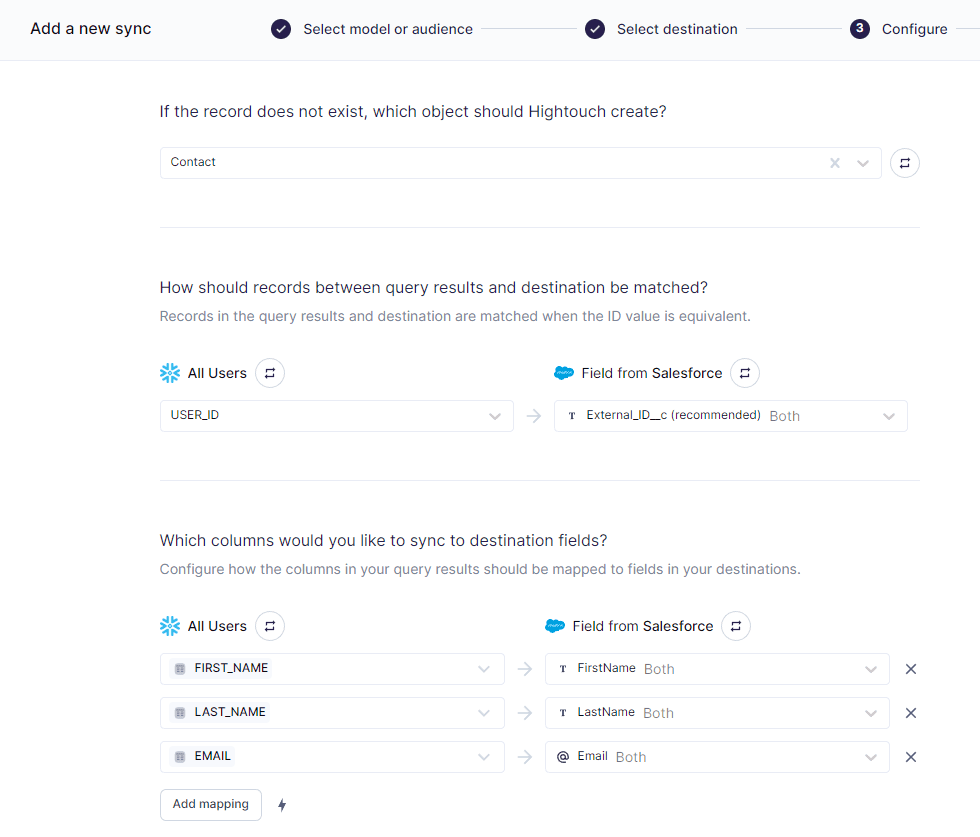980x837 pixels.
Task: Open the LastName destination field dropdown
Action: coord(717,713)
